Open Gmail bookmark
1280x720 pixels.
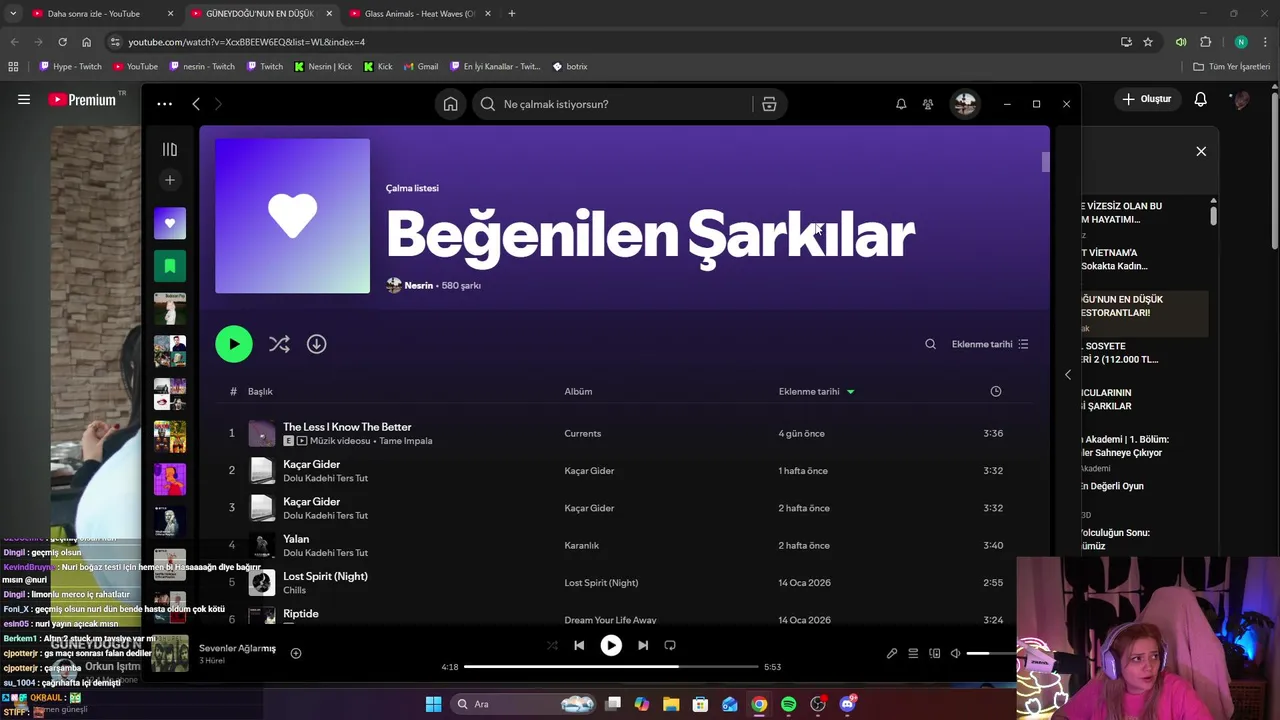tap(421, 66)
